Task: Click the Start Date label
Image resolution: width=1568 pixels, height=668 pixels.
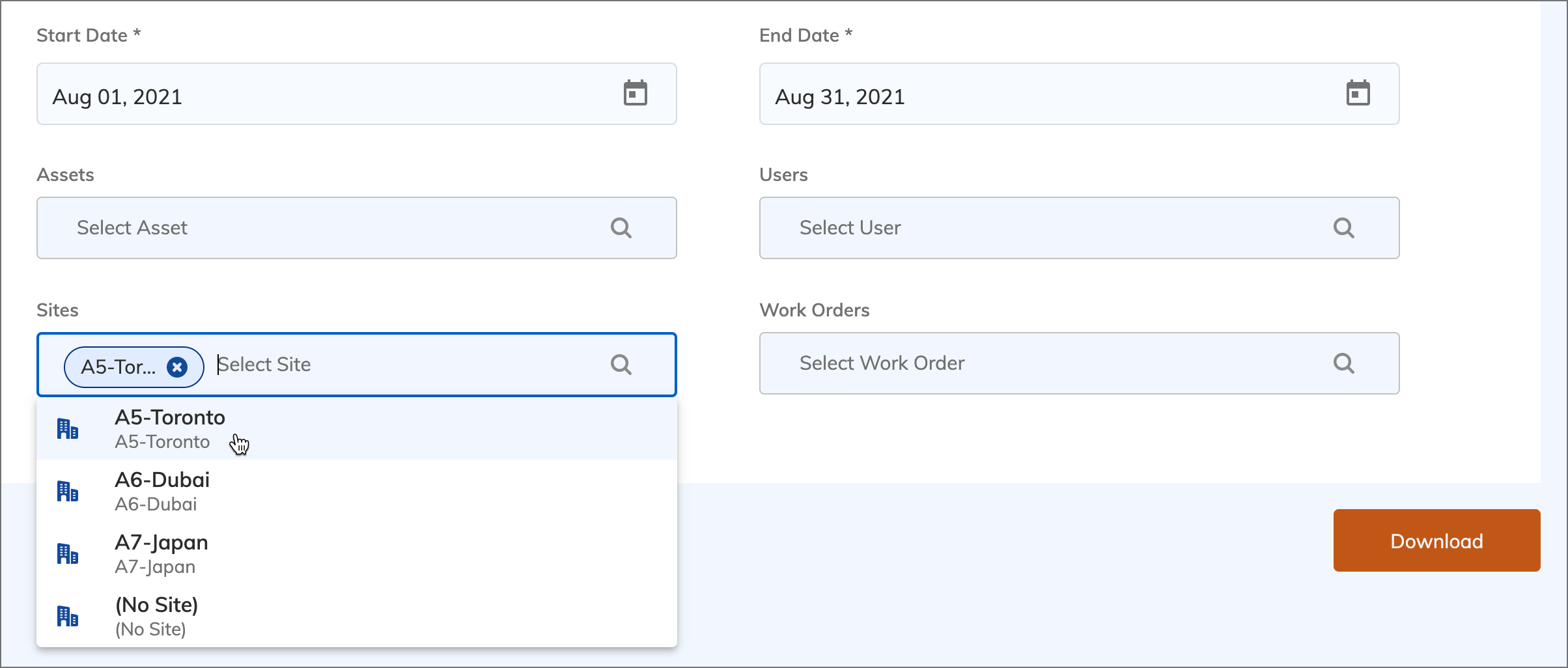Action: (x=89, y=35)
